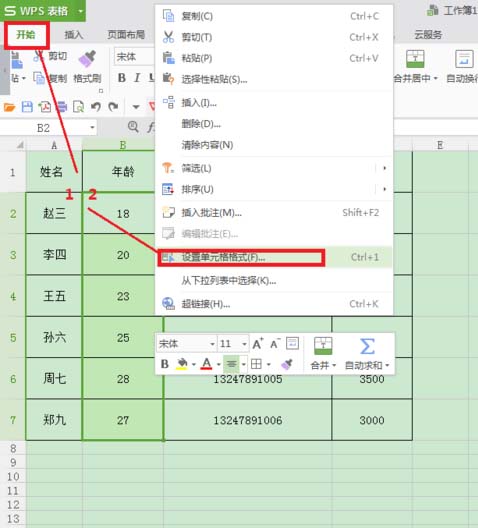
Task: Click the Merge and Center ribbon icon
Action: [x=415, y=59]
